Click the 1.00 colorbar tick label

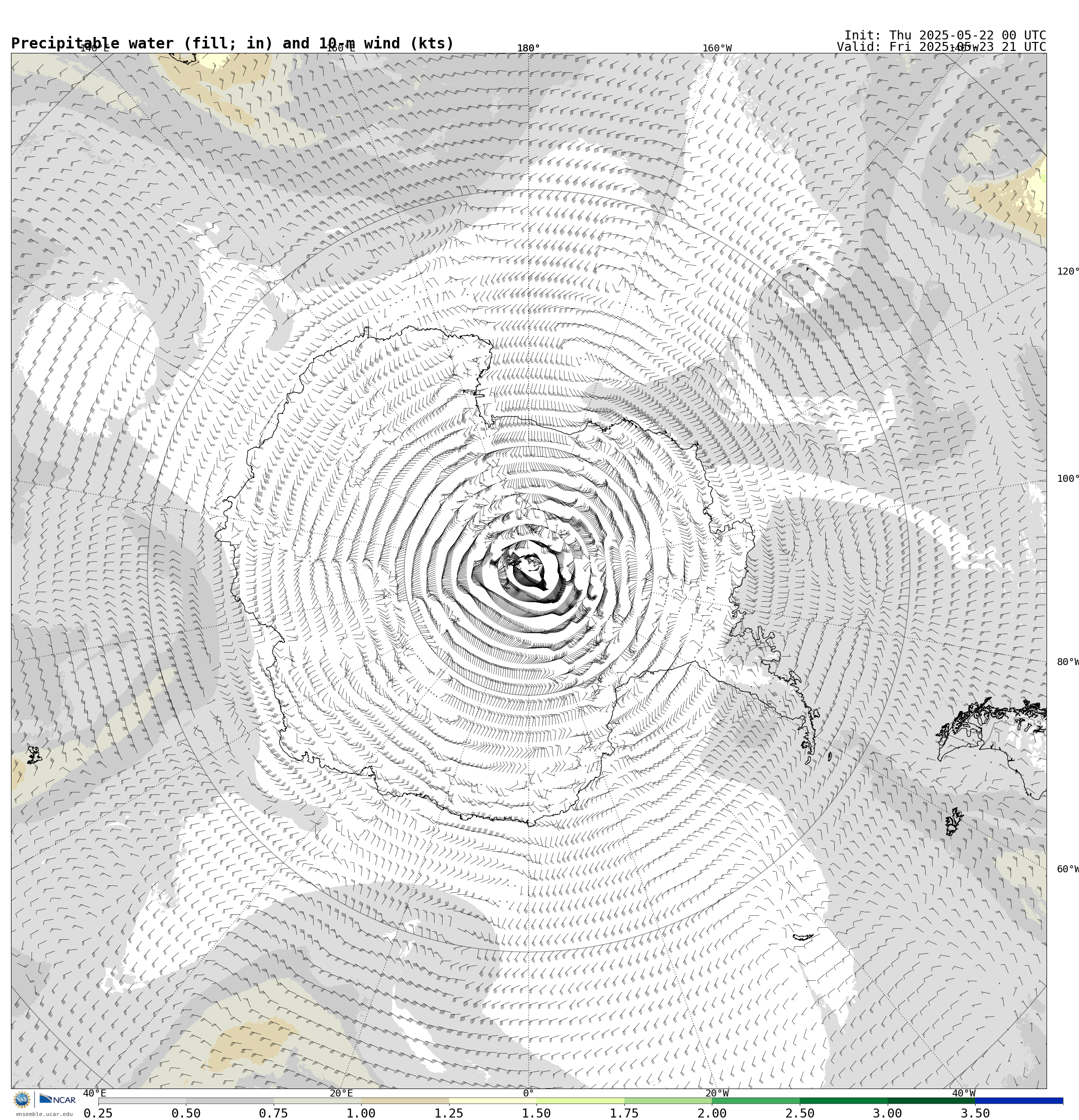coord(361,1113)
